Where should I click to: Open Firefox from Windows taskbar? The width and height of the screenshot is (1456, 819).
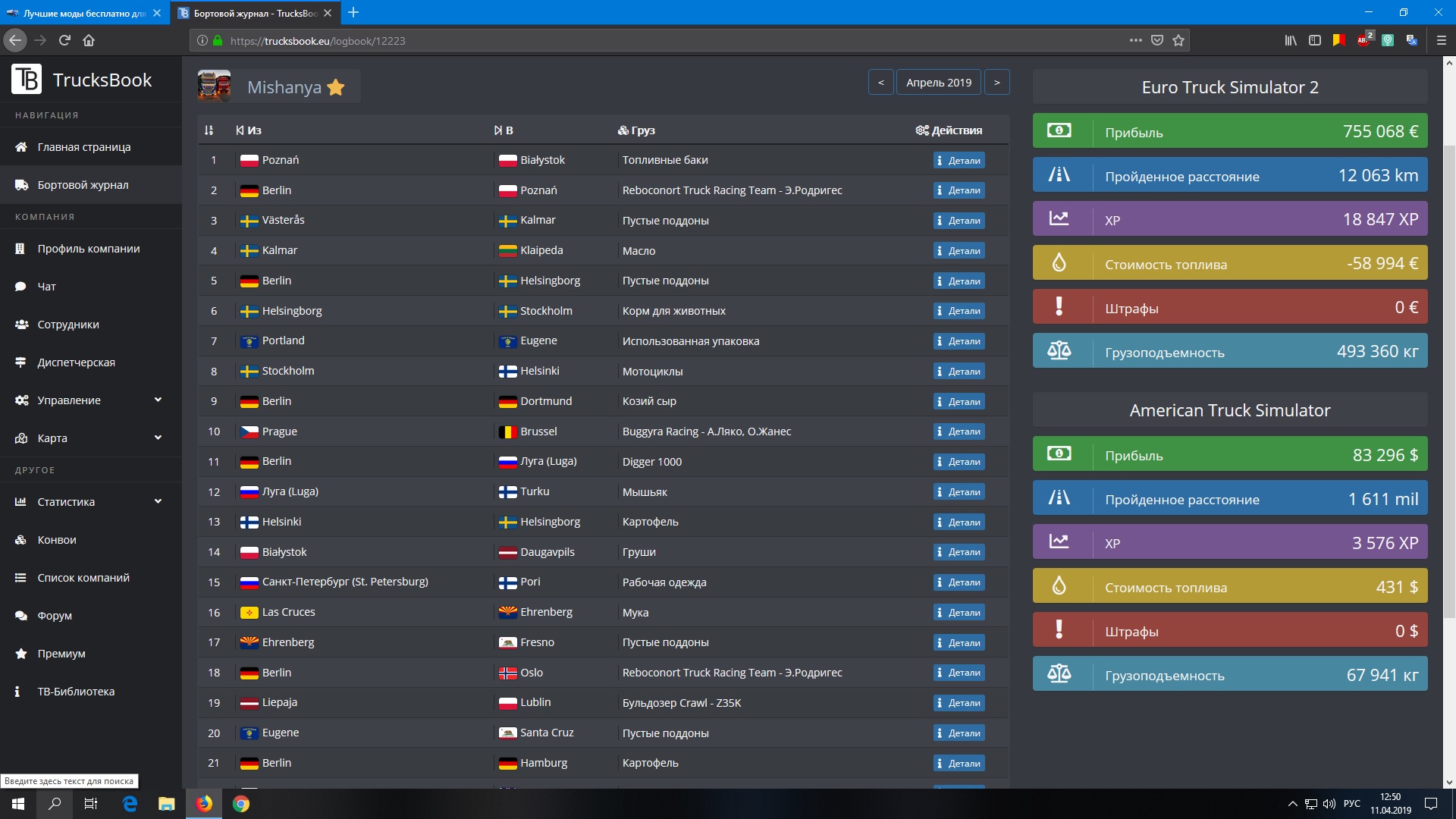click(204, 804)
